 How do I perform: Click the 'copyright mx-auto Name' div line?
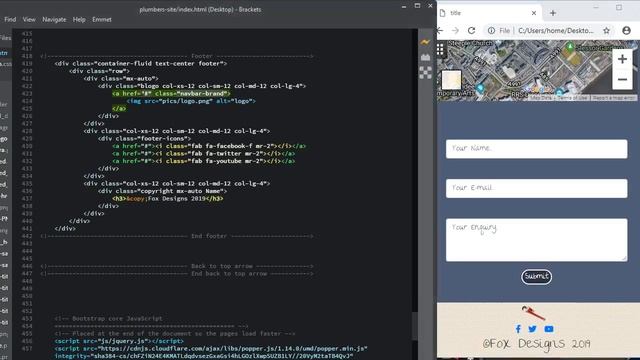coord(162,191)
